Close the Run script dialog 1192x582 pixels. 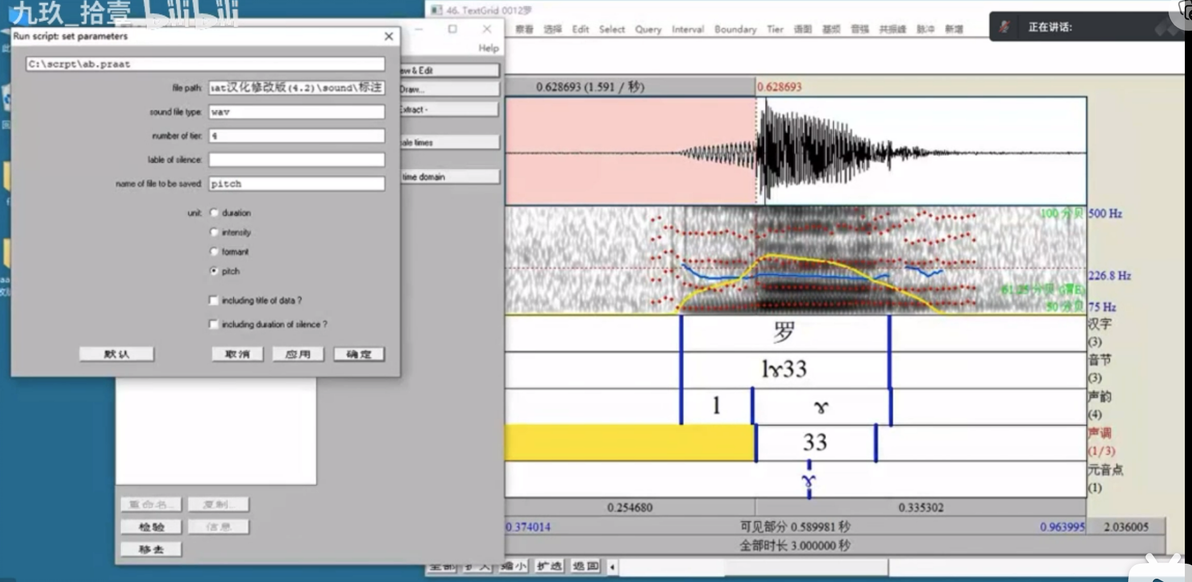(x=389, y=36)
